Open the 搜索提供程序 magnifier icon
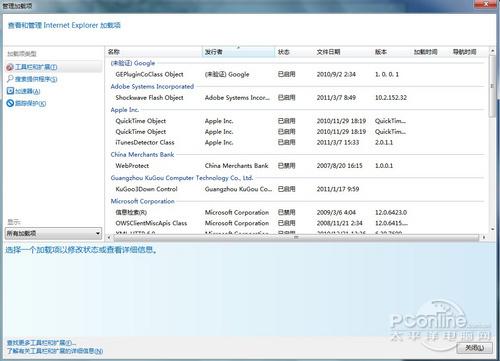500x361 pixels. pyautogui.click(x=10, y=79)
